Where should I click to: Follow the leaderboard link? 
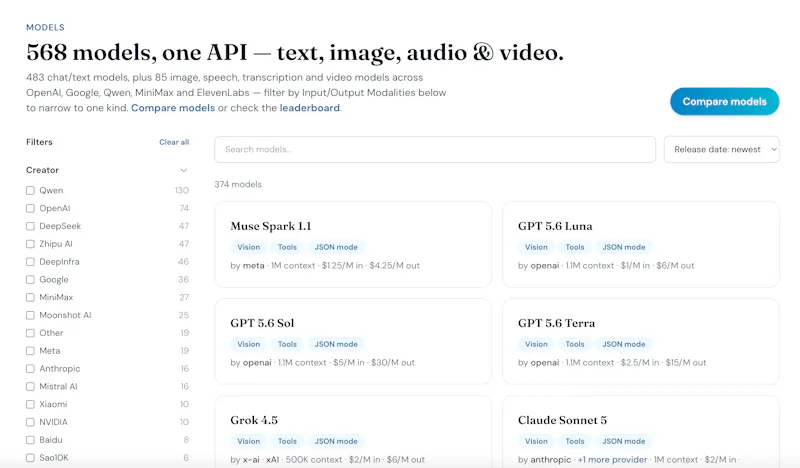coord(310,108)
